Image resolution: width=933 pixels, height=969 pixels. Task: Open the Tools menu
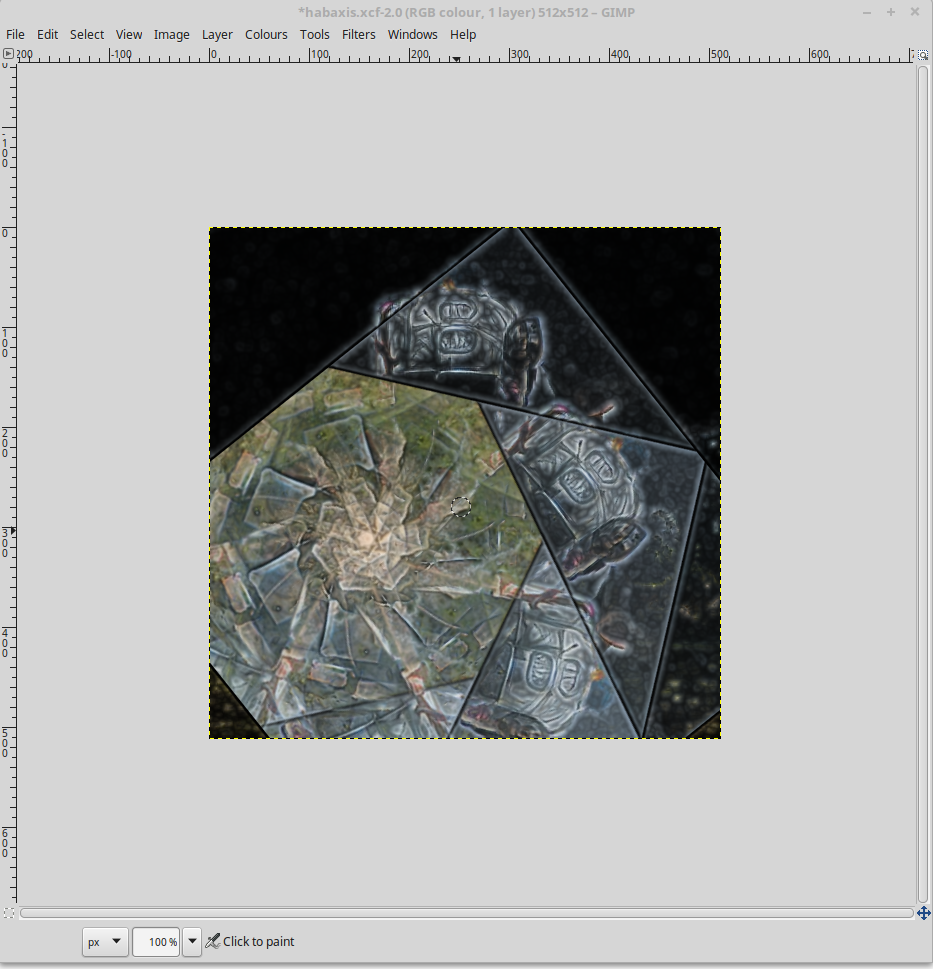pyautogui.click(x=314, y=34)
